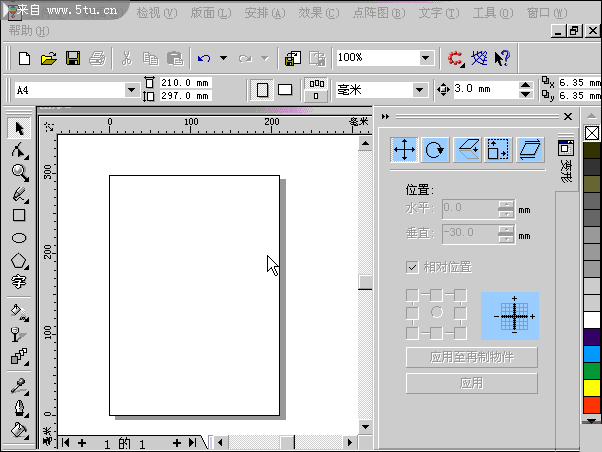
Task: Toggle the 相对位置 checkbox
Action: coord(412,267)
